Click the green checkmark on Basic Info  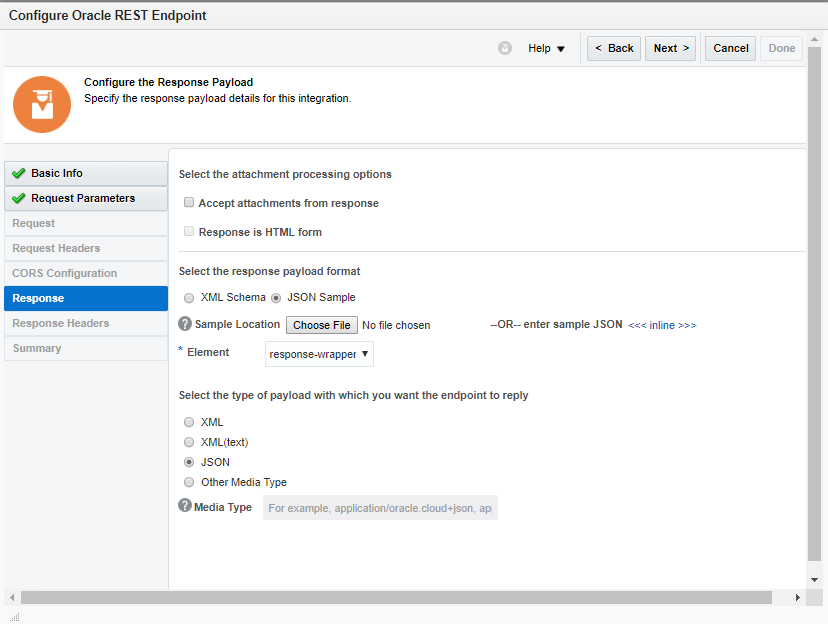pos(19,174)
